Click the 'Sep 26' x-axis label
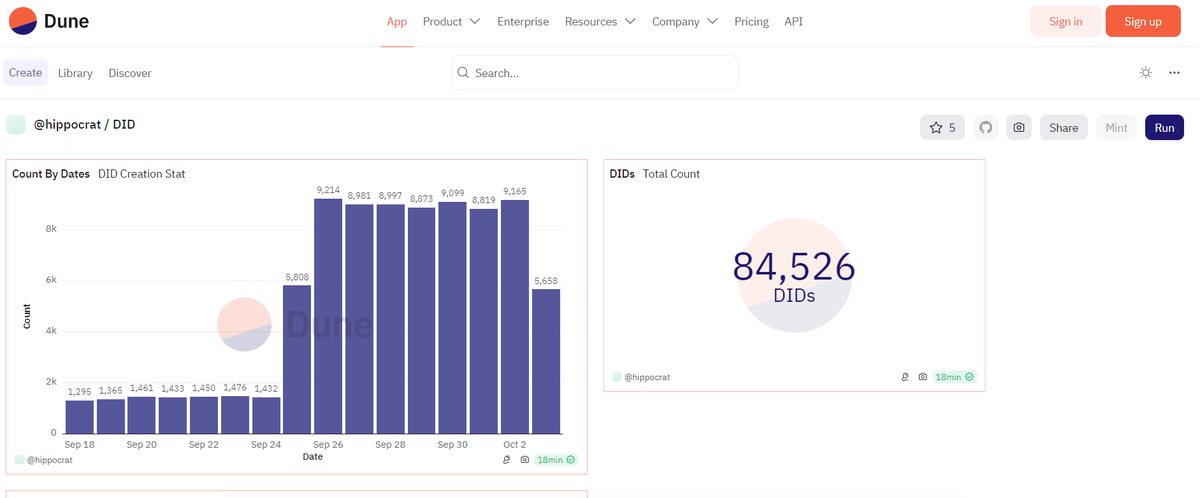The width and height of the screenshot is (1200, 498). 328,444
